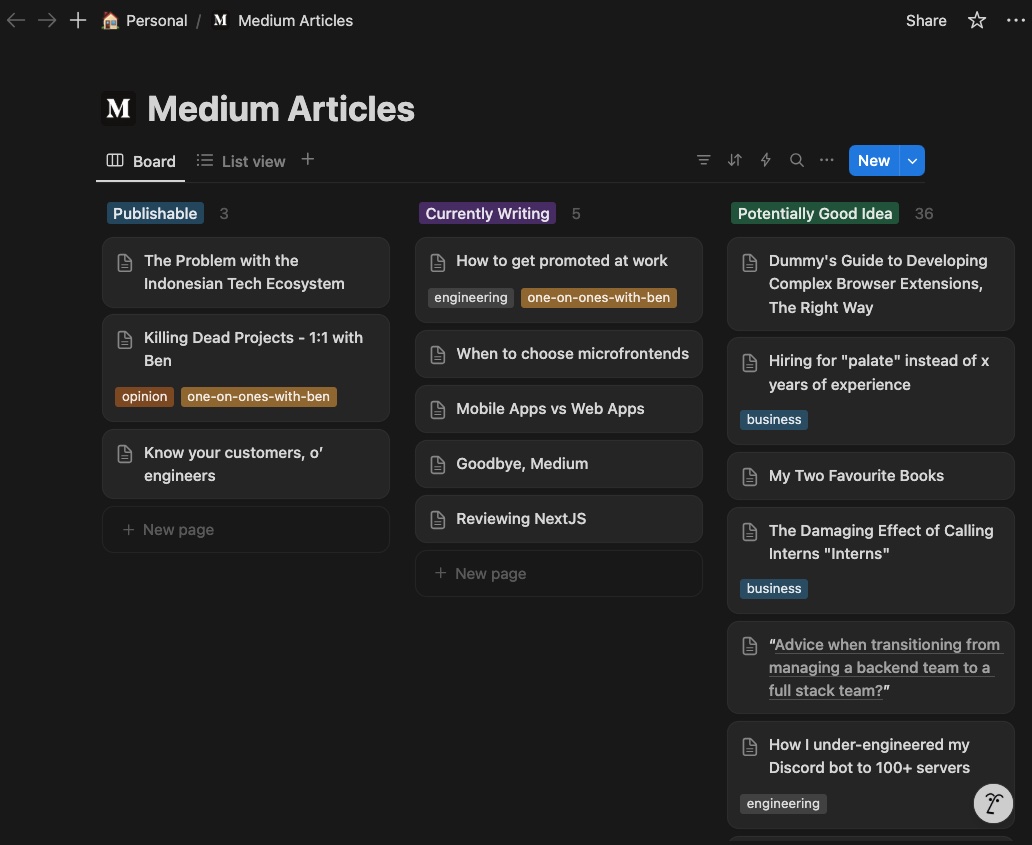The height and width of the screenshot is (845, 1032).
Task: Click the large Medium page icon beside the title
Action: point(118,109)
